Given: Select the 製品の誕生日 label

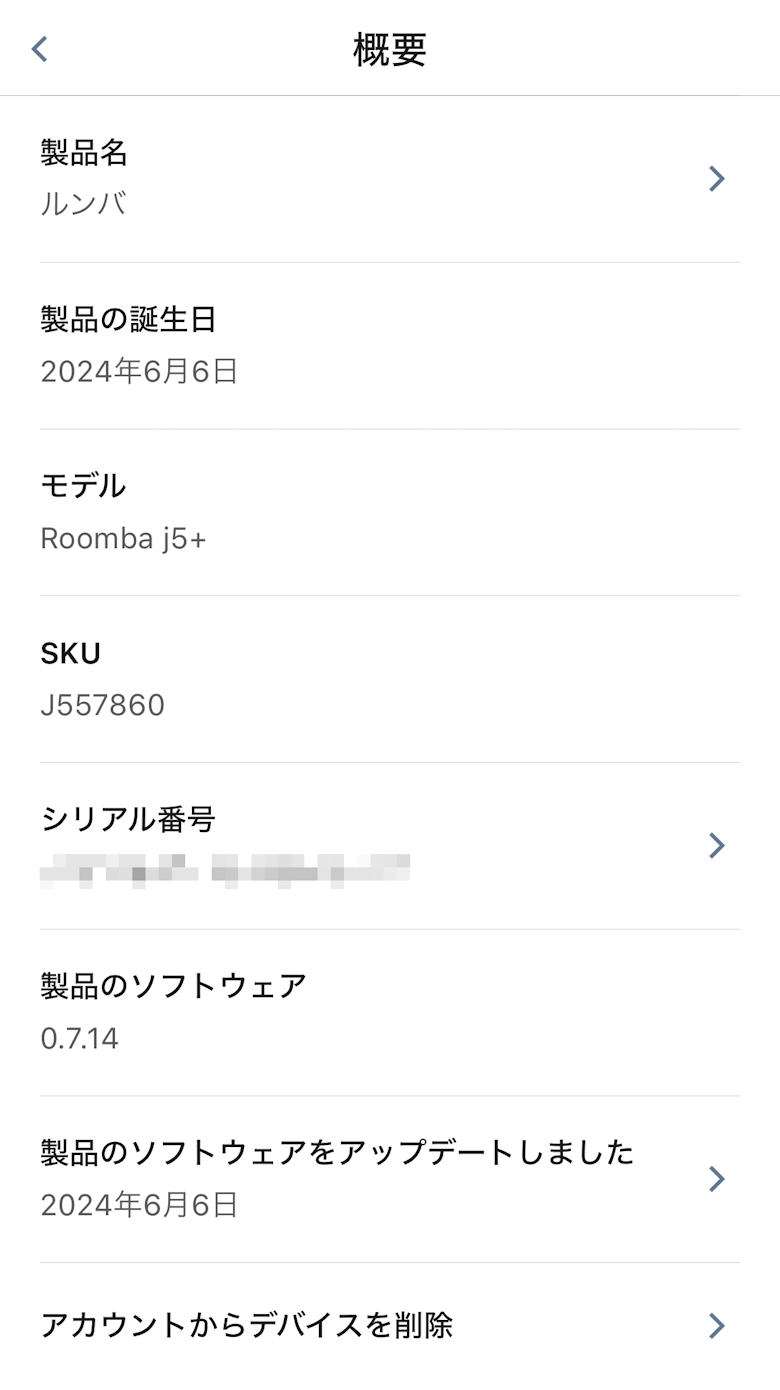Looking at the screenshot, I should 128,320.
